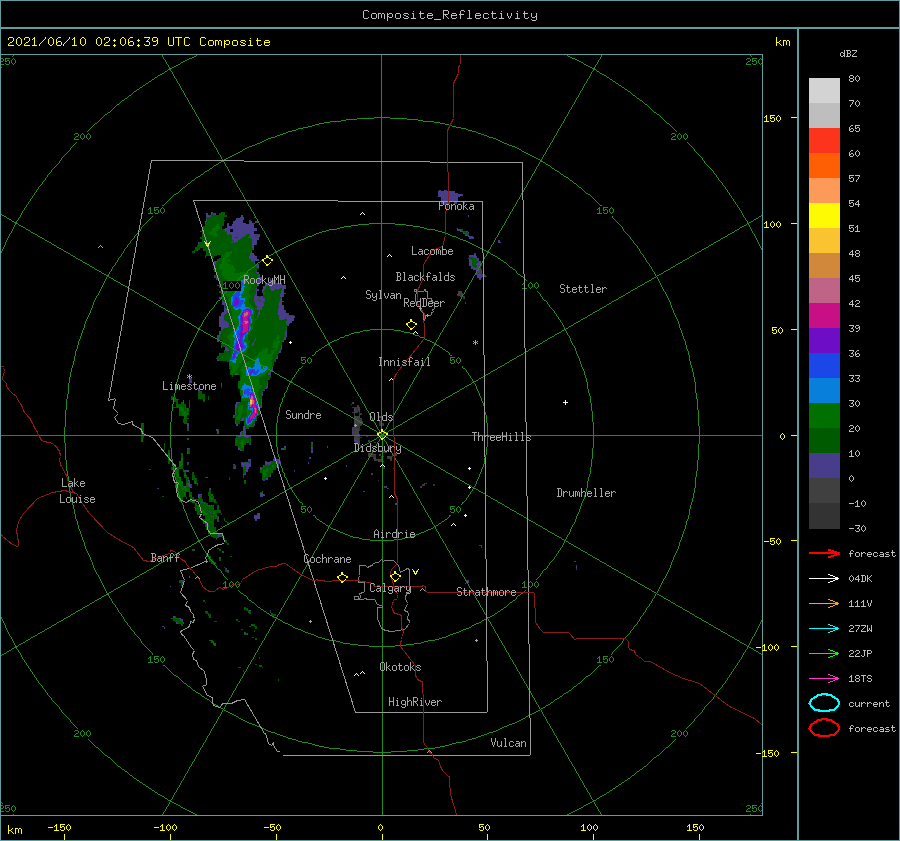The width and height of the screenshot is (900, 841).
Task: Click the yellow diamond marker inside Calgary
Action: pos(395,576)
